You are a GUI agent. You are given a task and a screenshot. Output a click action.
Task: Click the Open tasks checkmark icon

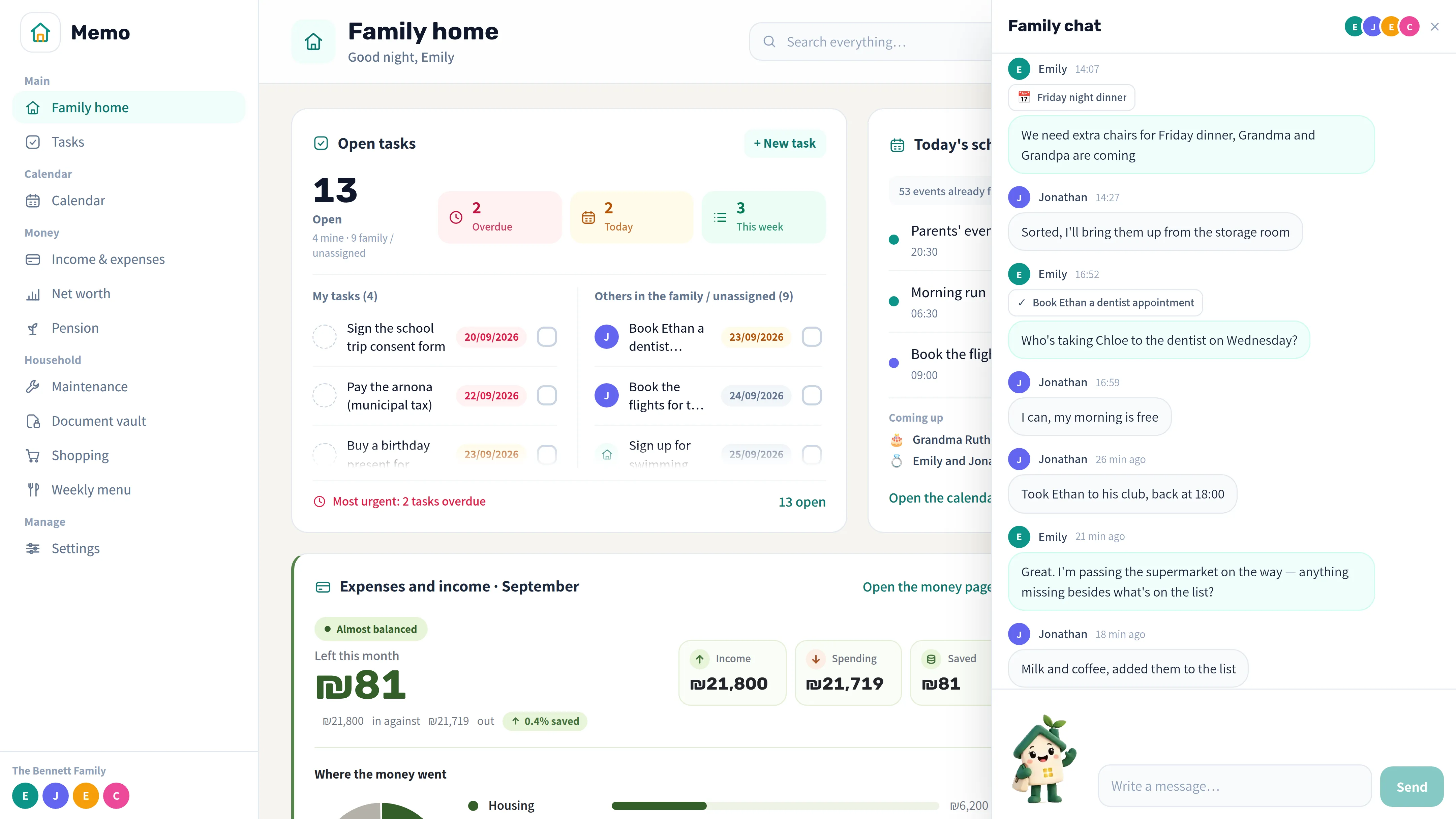pyautogui.click(x=321, y=143)
